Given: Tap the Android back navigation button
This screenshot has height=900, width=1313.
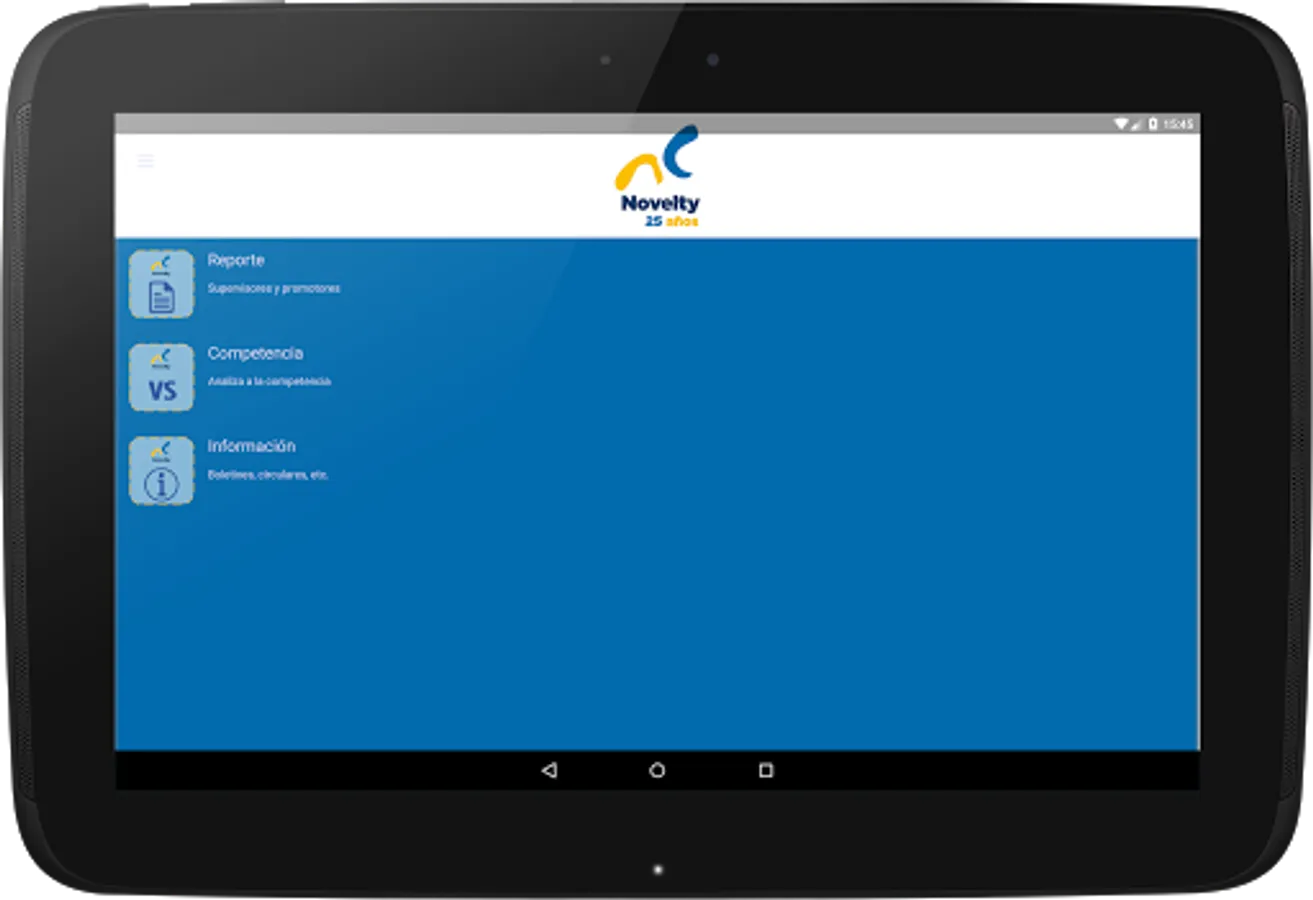Looking at the screenshot, I should click(x=548, y=771).
